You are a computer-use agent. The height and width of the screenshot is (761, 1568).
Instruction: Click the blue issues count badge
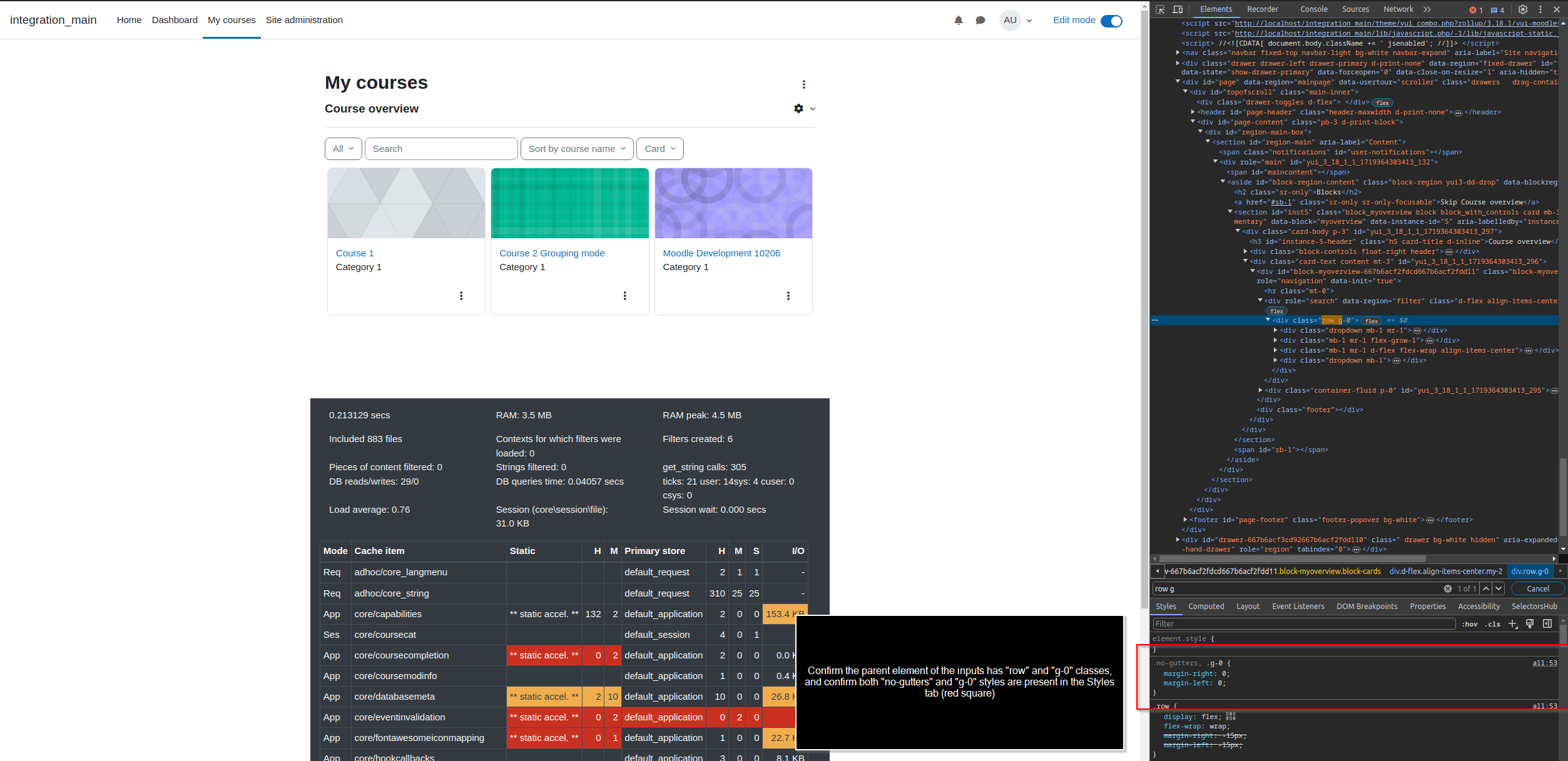1497,10
